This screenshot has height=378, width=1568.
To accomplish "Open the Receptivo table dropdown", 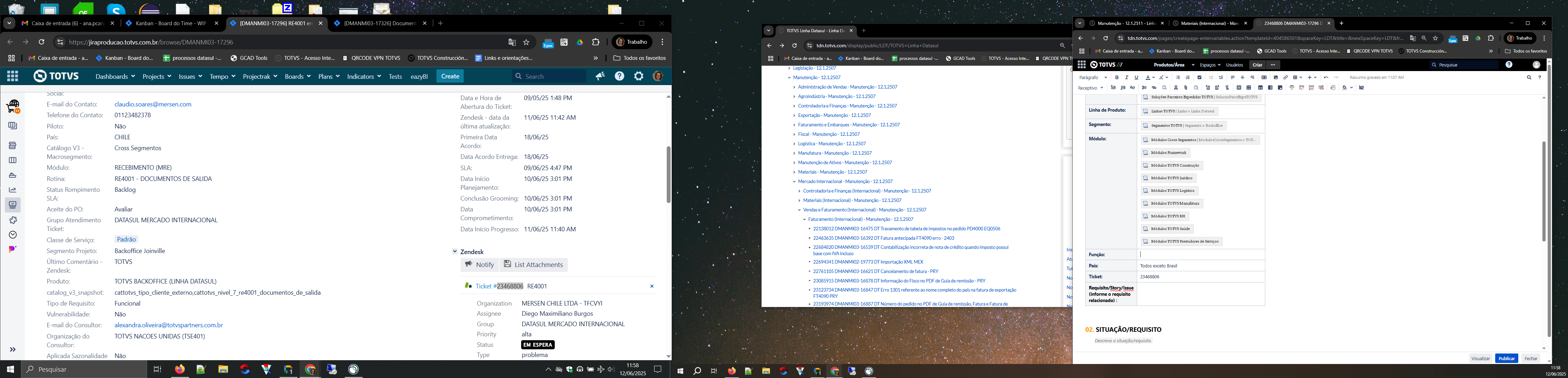I will (x=1090, y=87).
